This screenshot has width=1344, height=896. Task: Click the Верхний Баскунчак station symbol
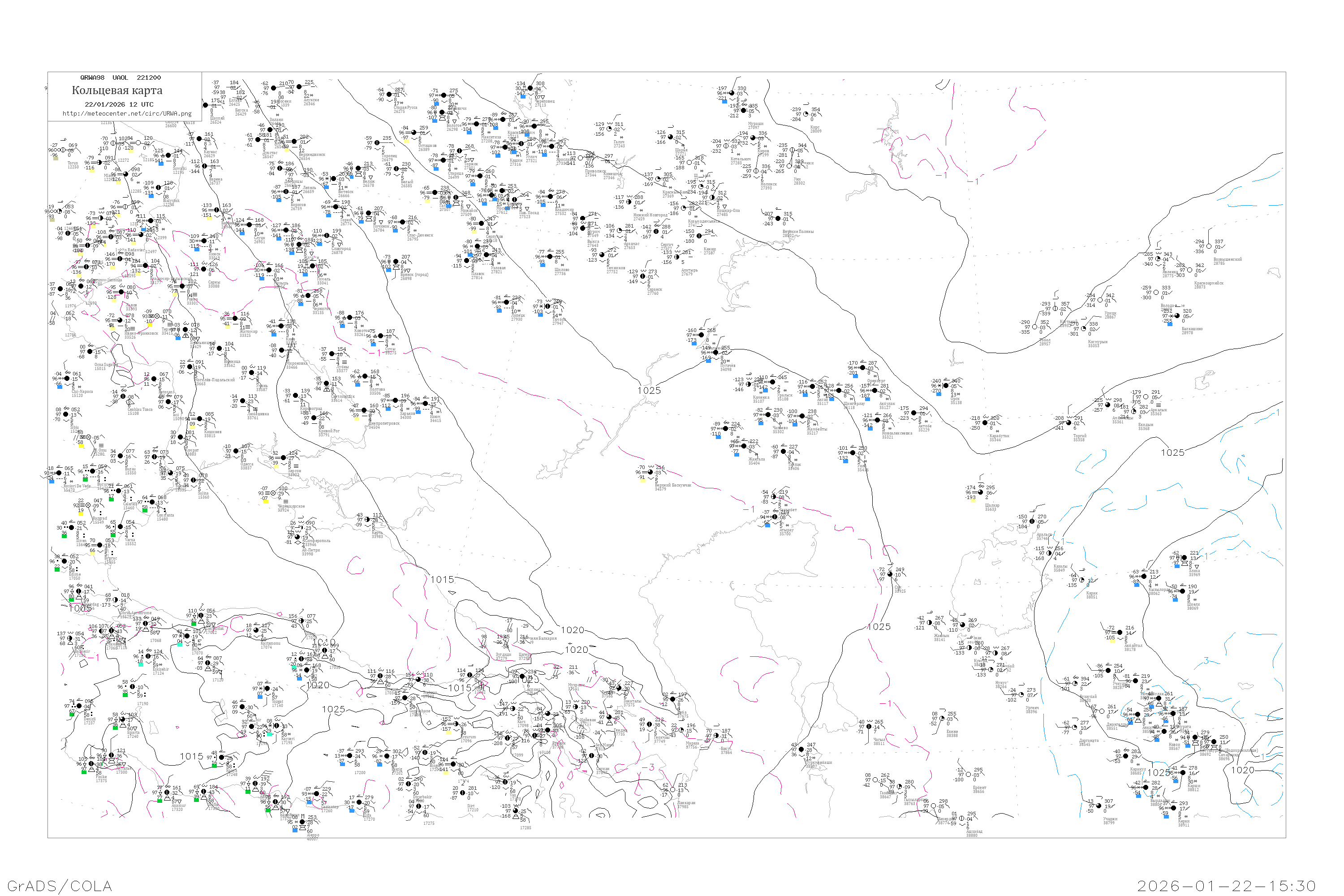point(650,473)
